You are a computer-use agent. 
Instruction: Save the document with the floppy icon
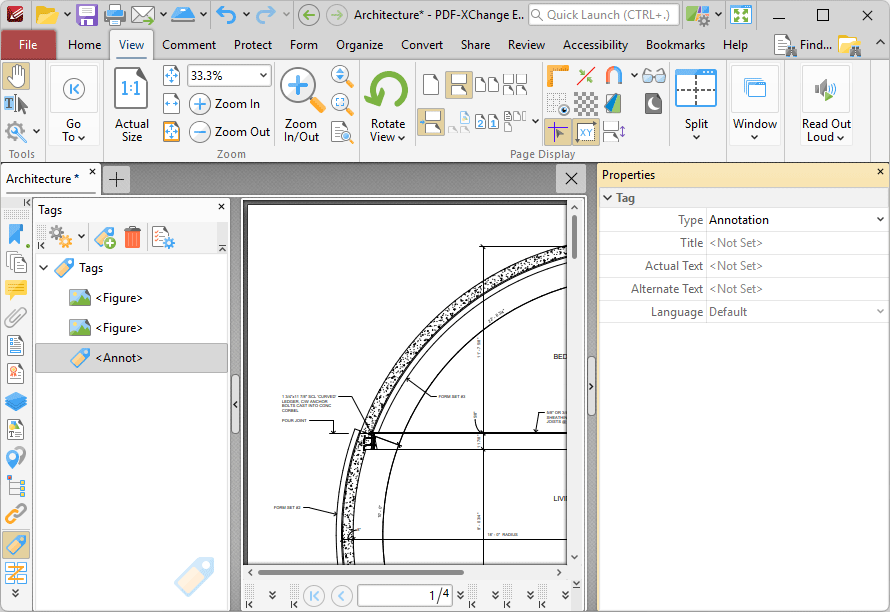87,15
